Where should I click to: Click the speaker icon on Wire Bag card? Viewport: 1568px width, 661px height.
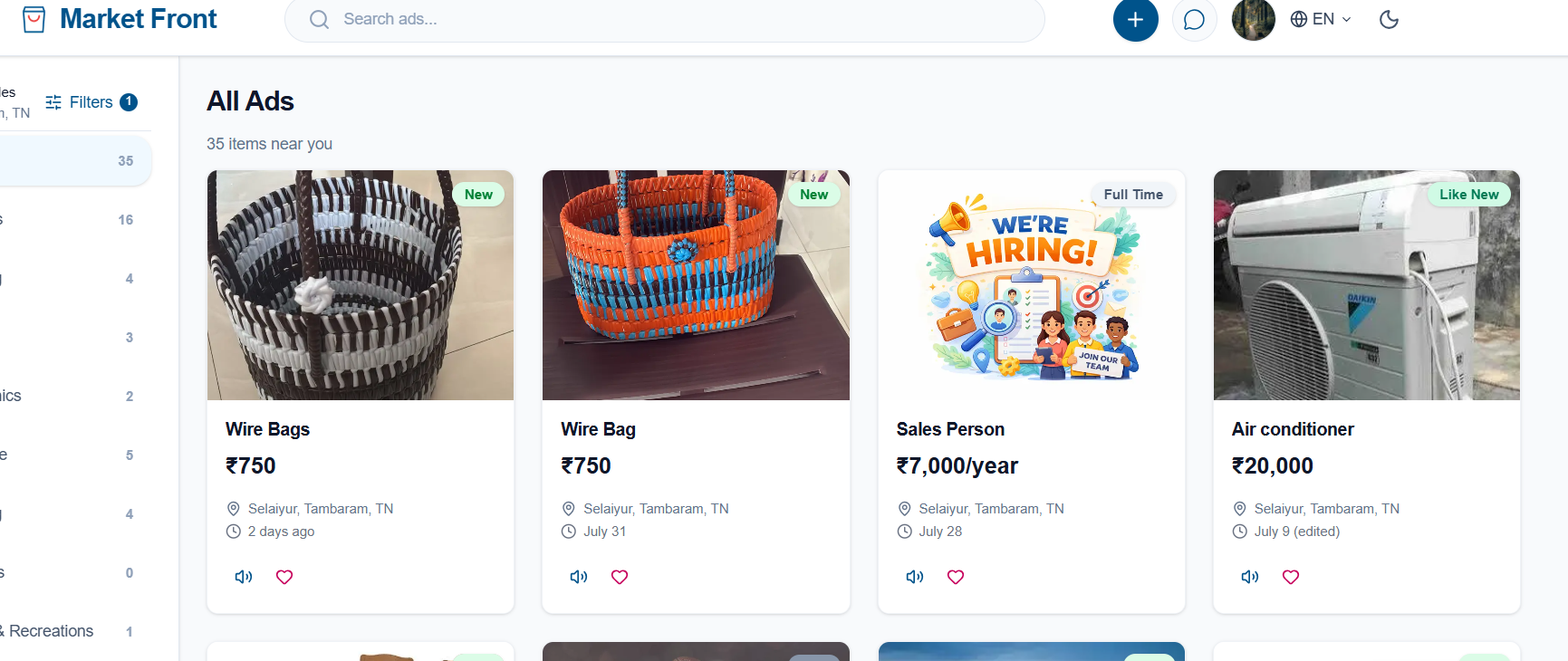click(579, 577)
